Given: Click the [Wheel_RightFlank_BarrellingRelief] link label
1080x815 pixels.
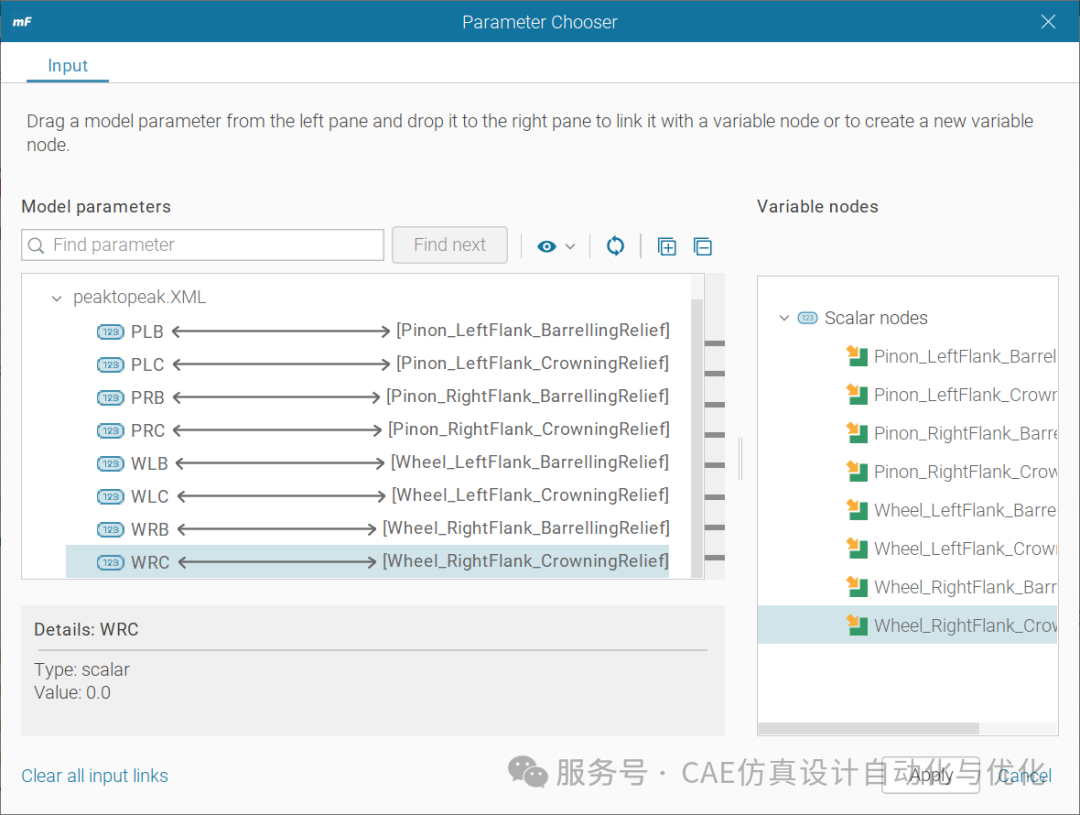Looking at the screenshot, I should (x=526, y=528).
